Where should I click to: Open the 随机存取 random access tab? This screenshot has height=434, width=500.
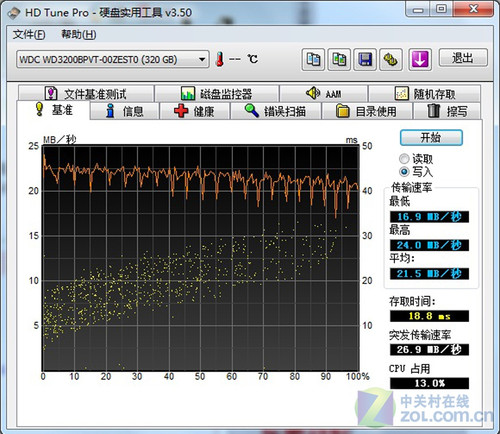pyautogui.click(x=425, y=94)
